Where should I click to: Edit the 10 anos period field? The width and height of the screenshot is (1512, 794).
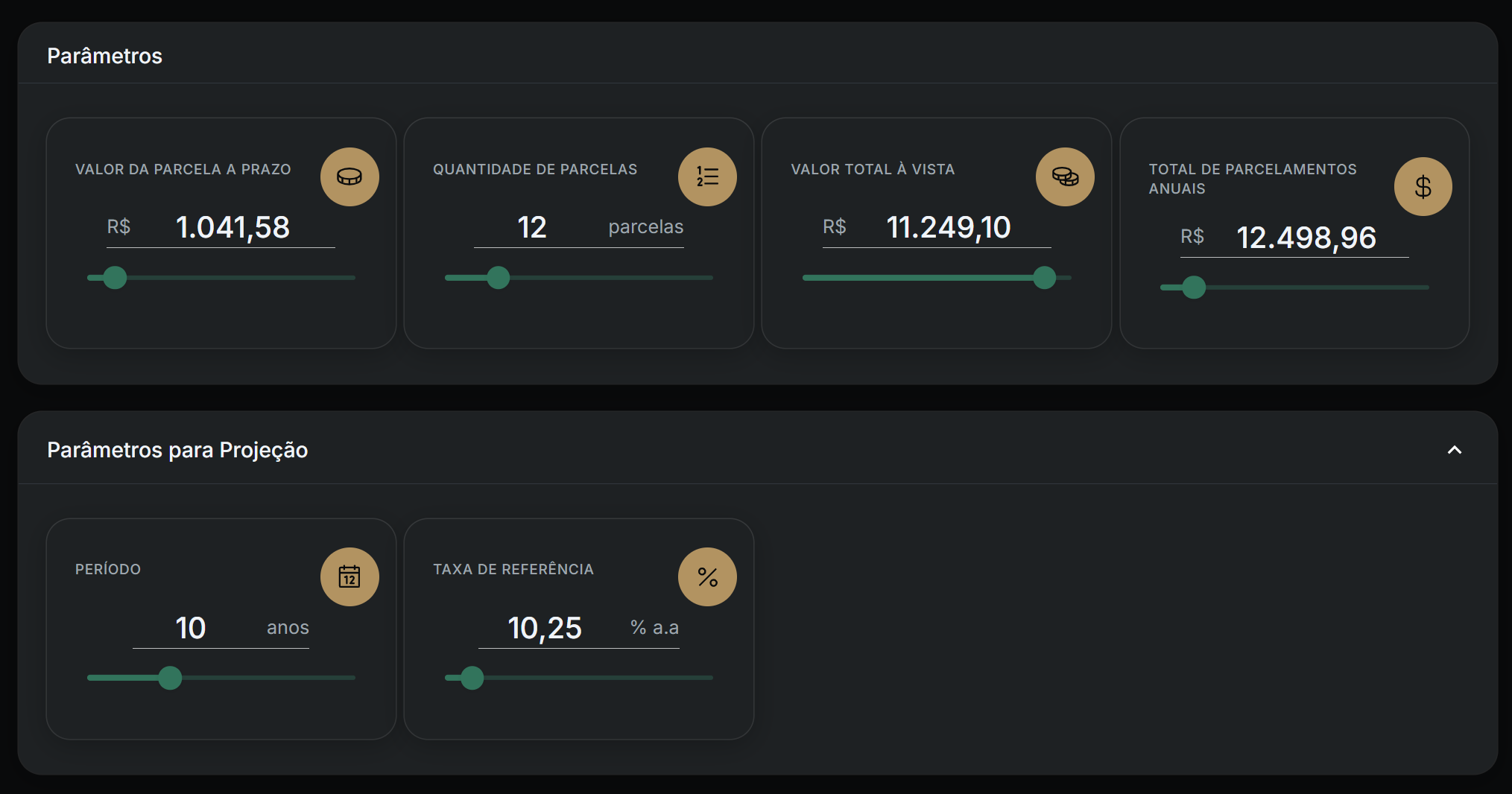coord(191,628)
